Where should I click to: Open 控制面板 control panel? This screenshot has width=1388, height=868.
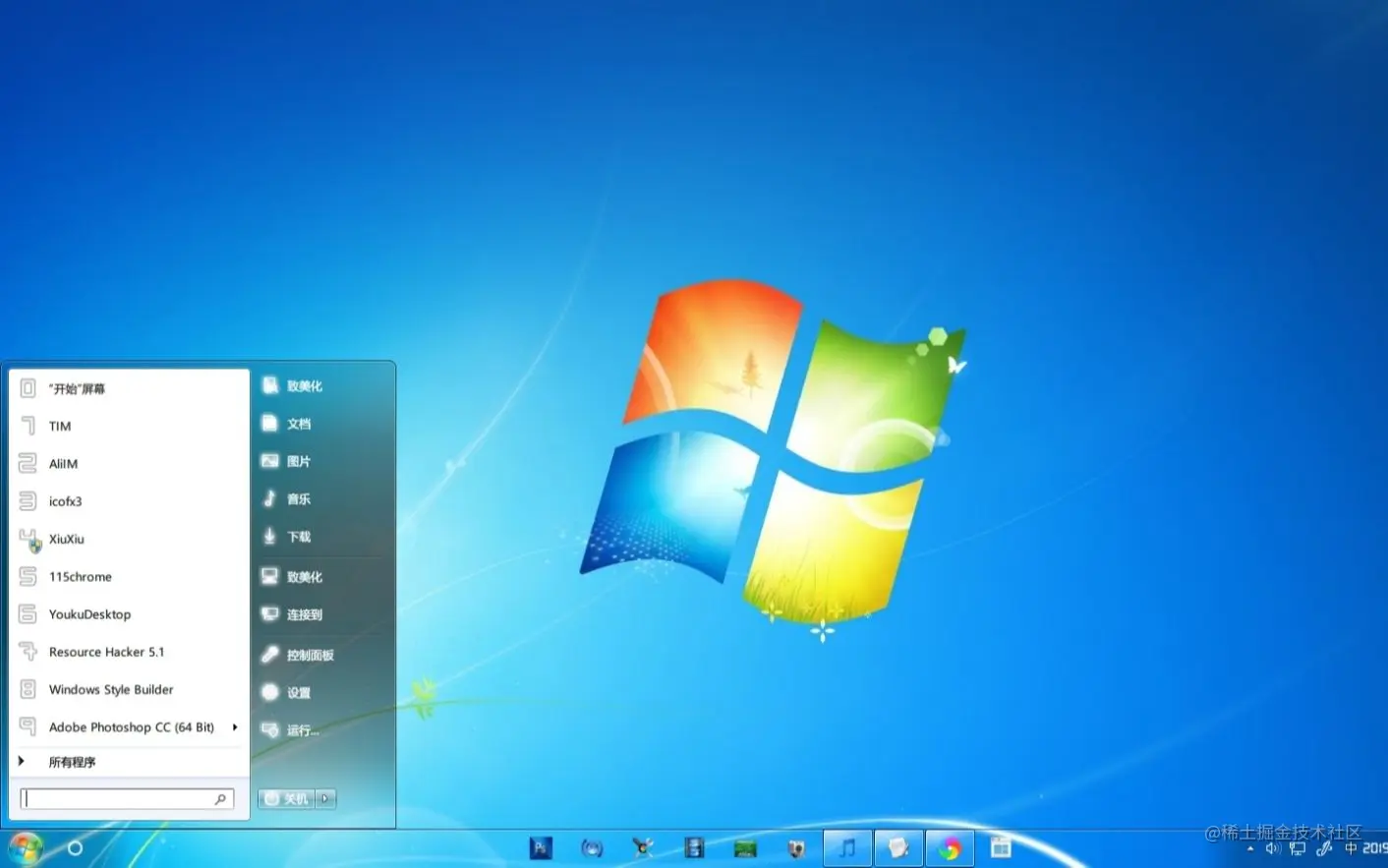tap(323, 655)
